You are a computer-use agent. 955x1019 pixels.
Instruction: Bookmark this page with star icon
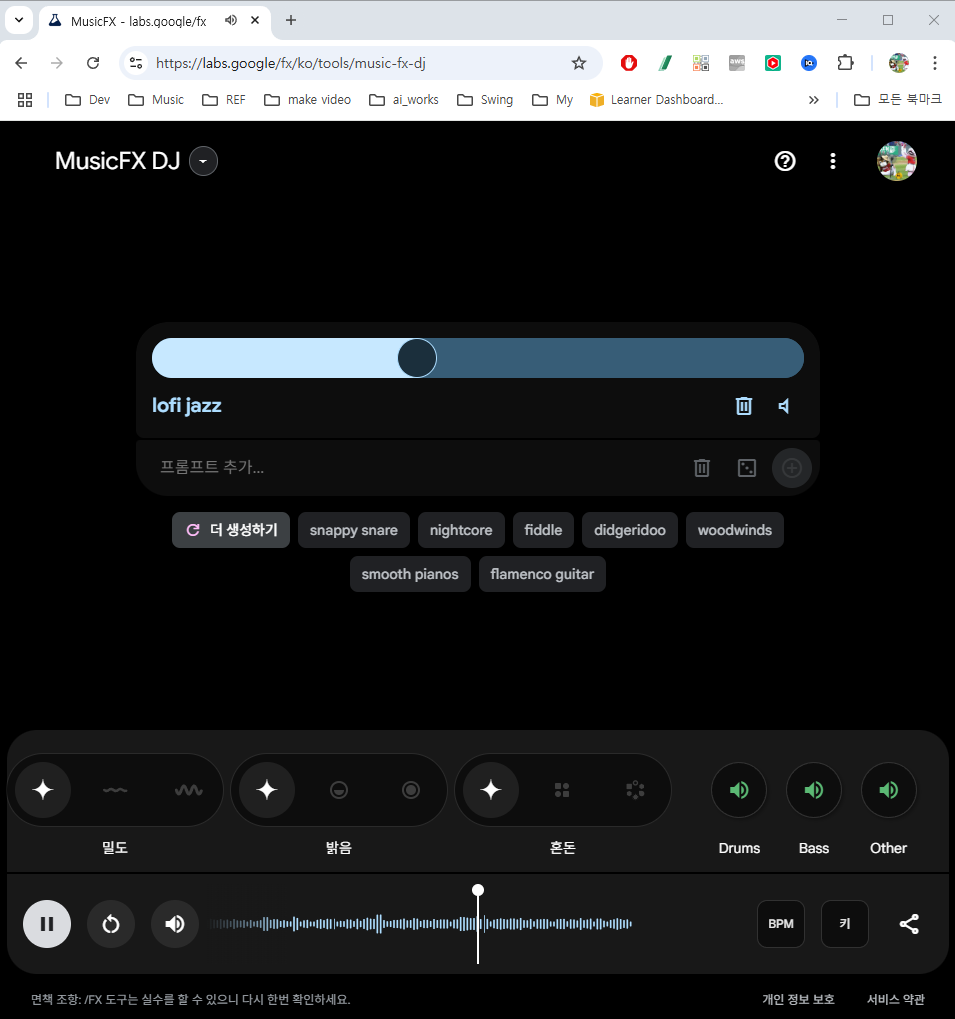[579, 63]
